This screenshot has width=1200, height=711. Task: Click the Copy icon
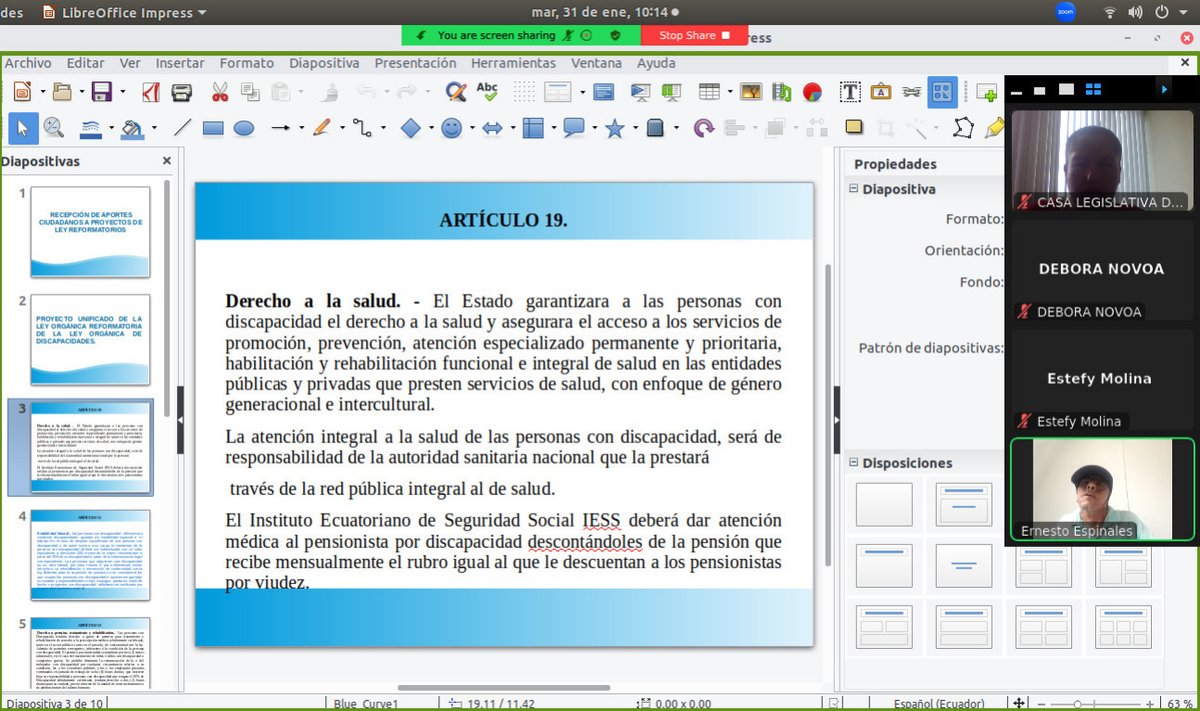coord(250,92)
